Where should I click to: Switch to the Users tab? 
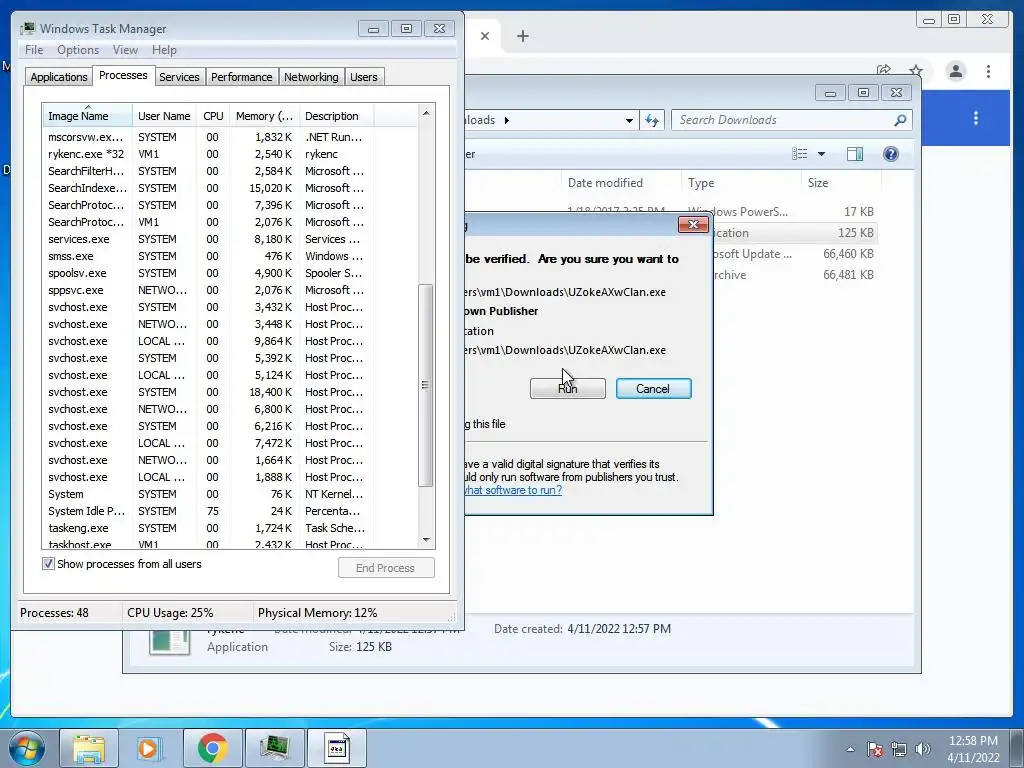pos(363,77)
